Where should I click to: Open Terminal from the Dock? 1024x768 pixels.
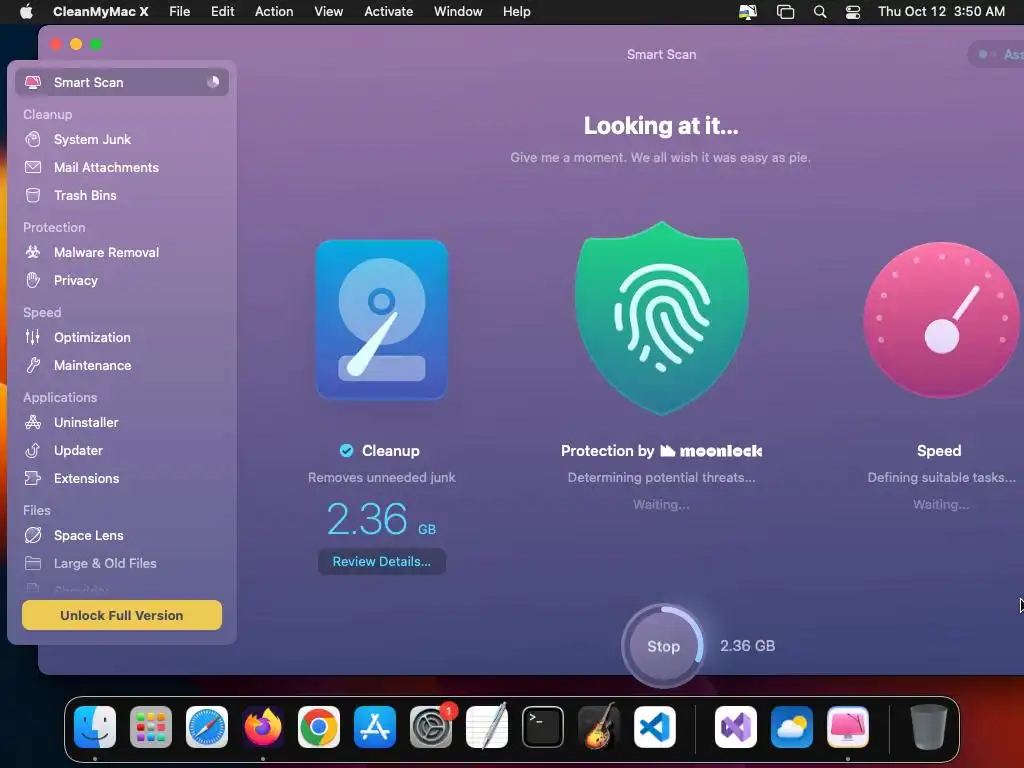(x=543, y=727)
